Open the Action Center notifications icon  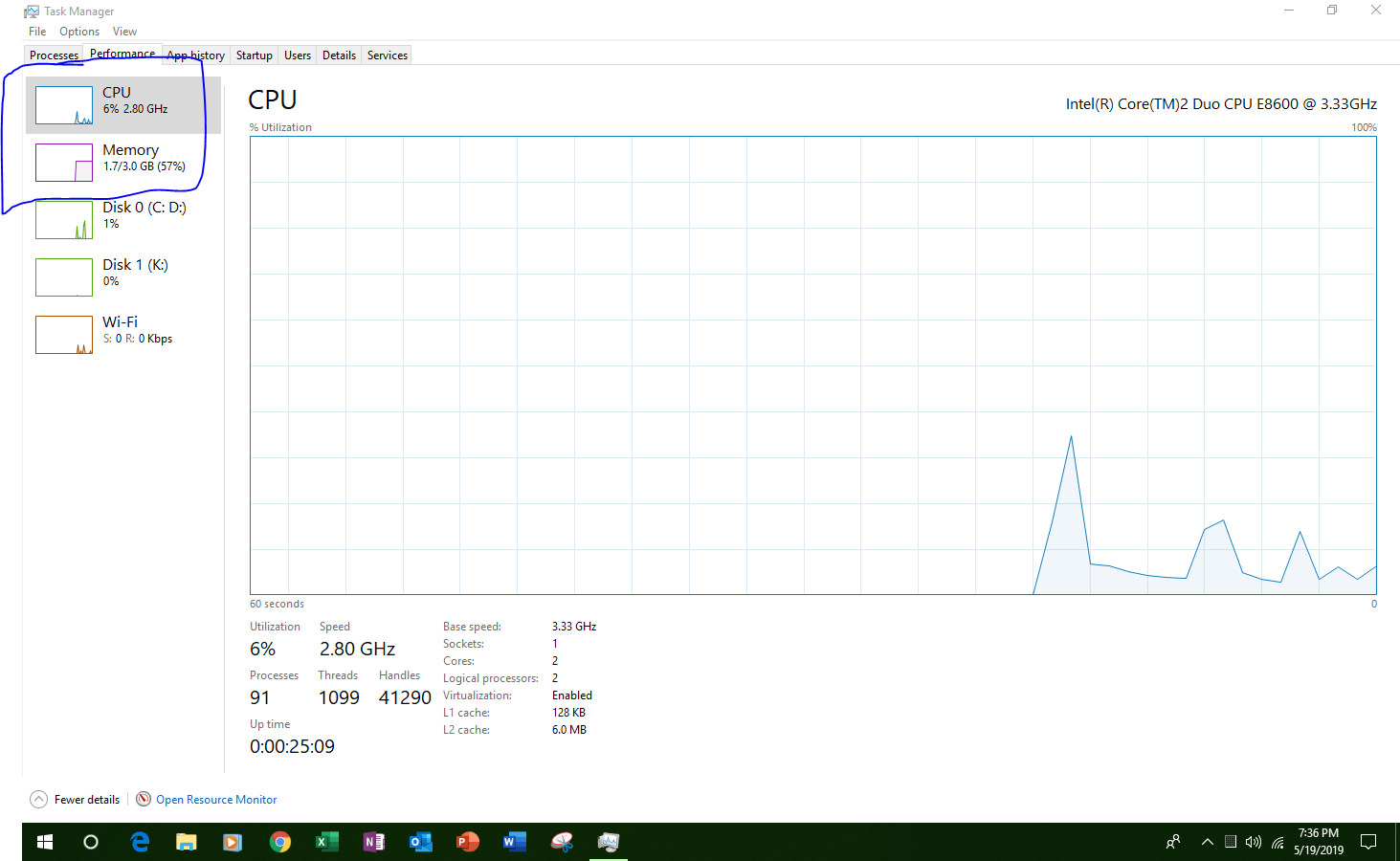[x=1368, y=842]
